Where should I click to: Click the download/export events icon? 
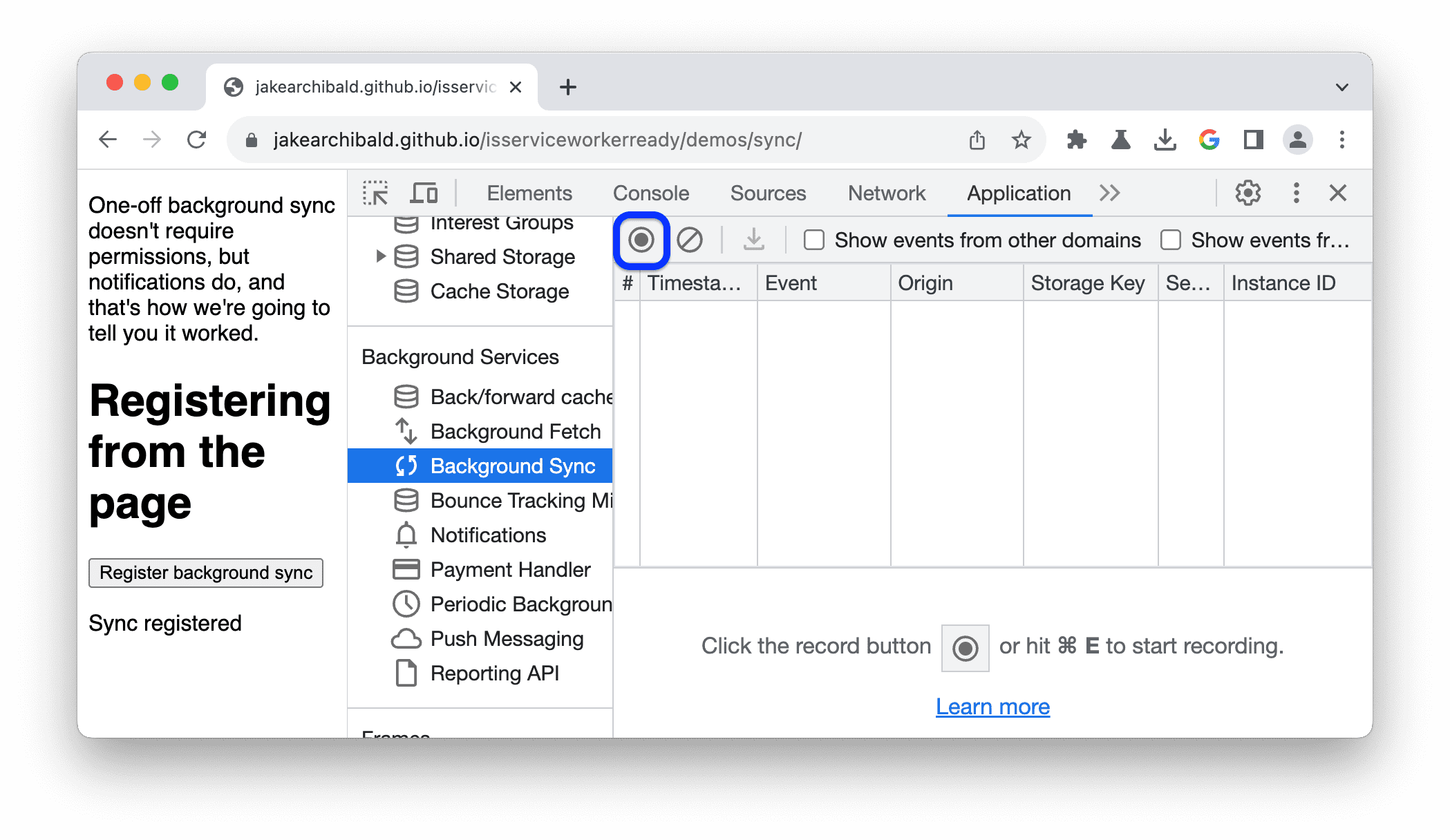point(755,240)
